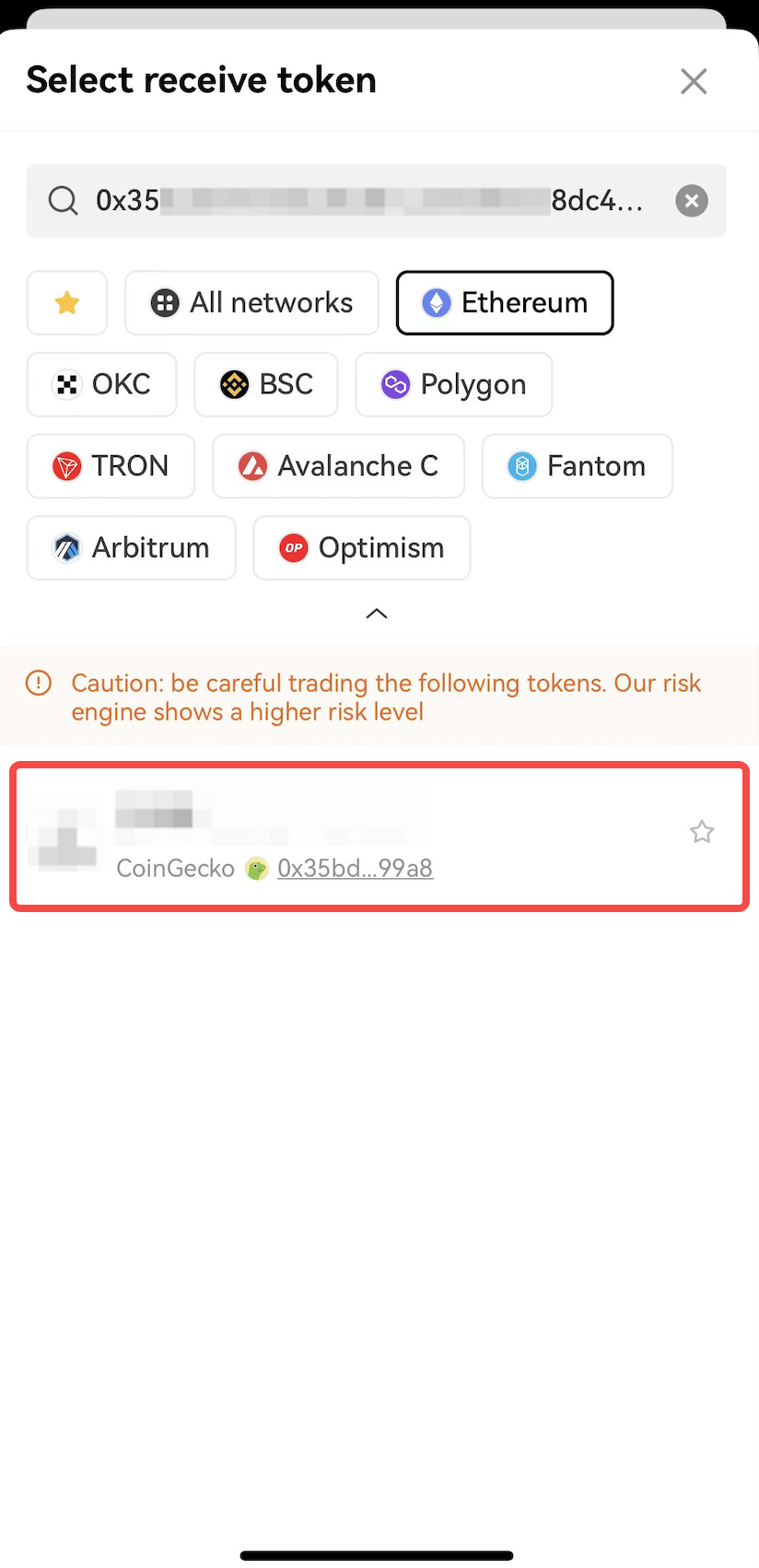Pick the Avalanche C network
This screenshot has height=1568, width=759.
point(338,466)
